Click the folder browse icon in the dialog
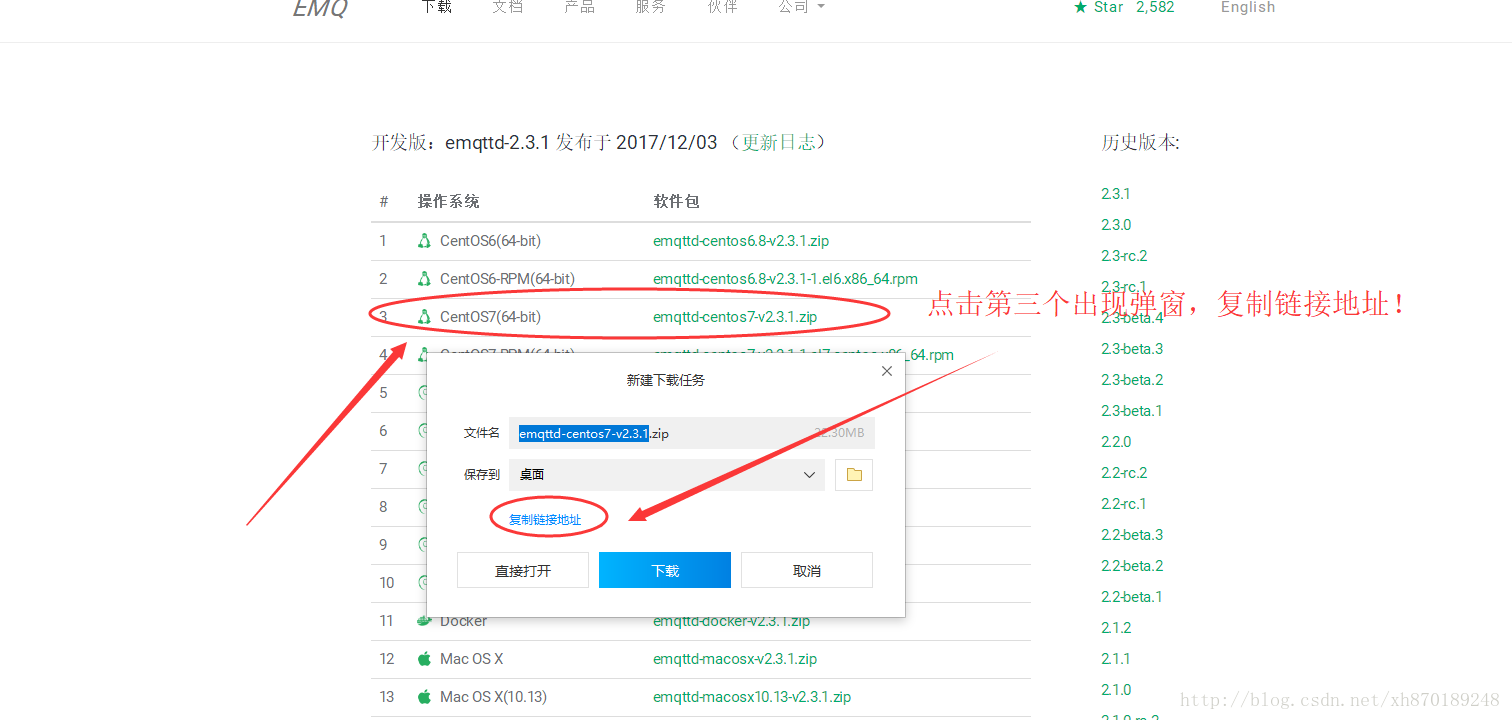This screenshot has width=1512, height=720. (854, 475)
